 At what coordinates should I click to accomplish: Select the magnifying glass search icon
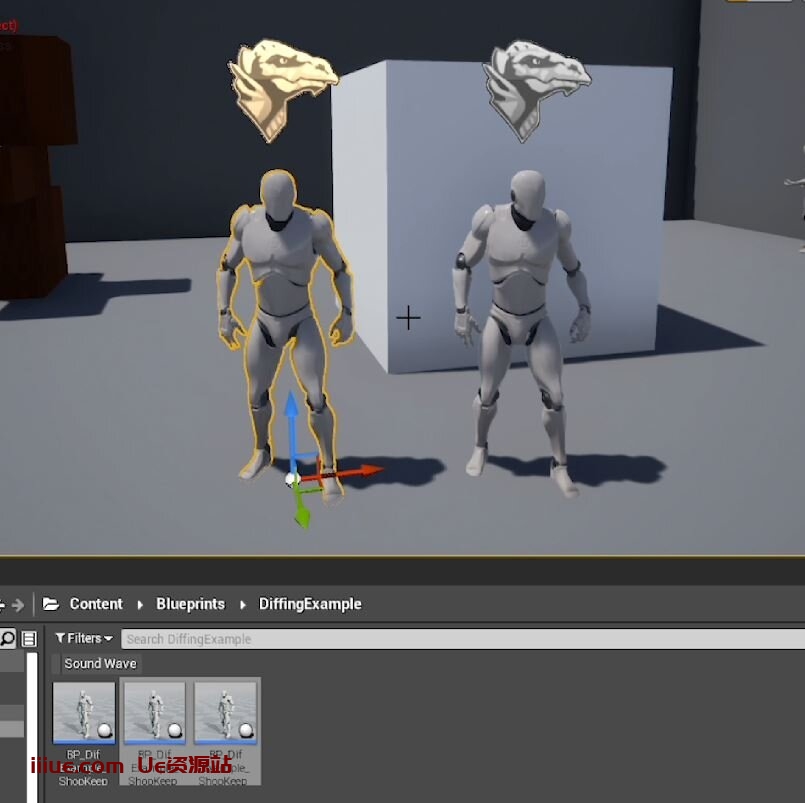[7, 637]
